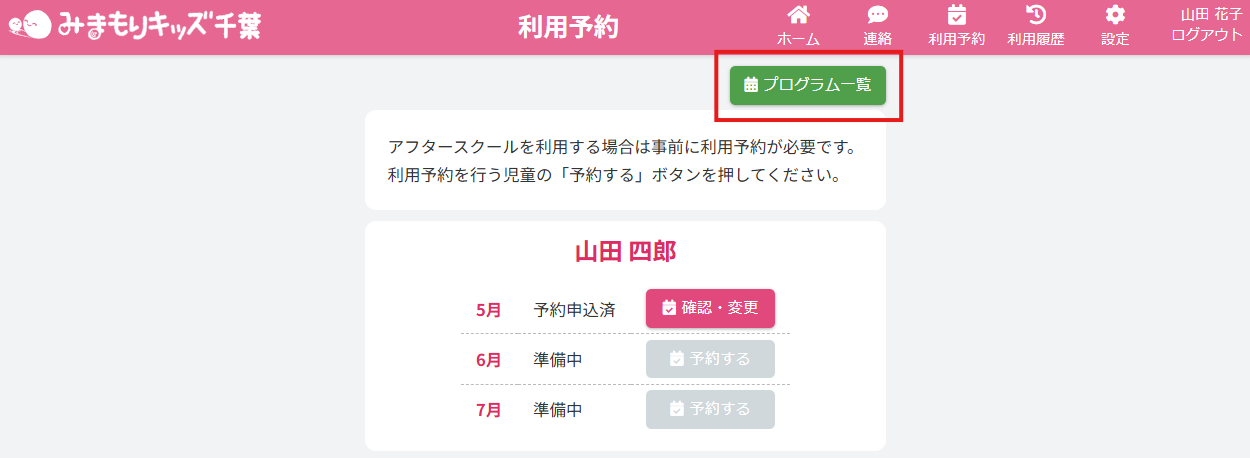Open the 利用履歴 history clock icon
The width and height of the screenshot is (1250, 458).
pyautogui.click(x=1036, y=14)
